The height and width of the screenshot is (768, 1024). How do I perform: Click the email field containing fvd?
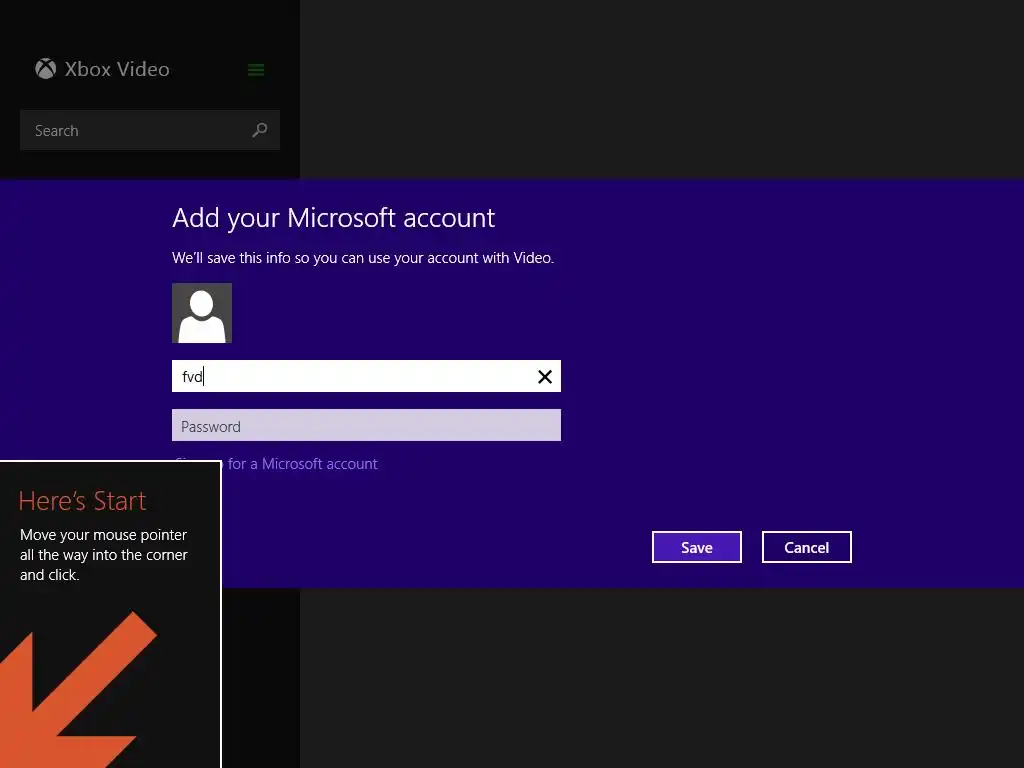pyautogui.click(x=366, y=376)
